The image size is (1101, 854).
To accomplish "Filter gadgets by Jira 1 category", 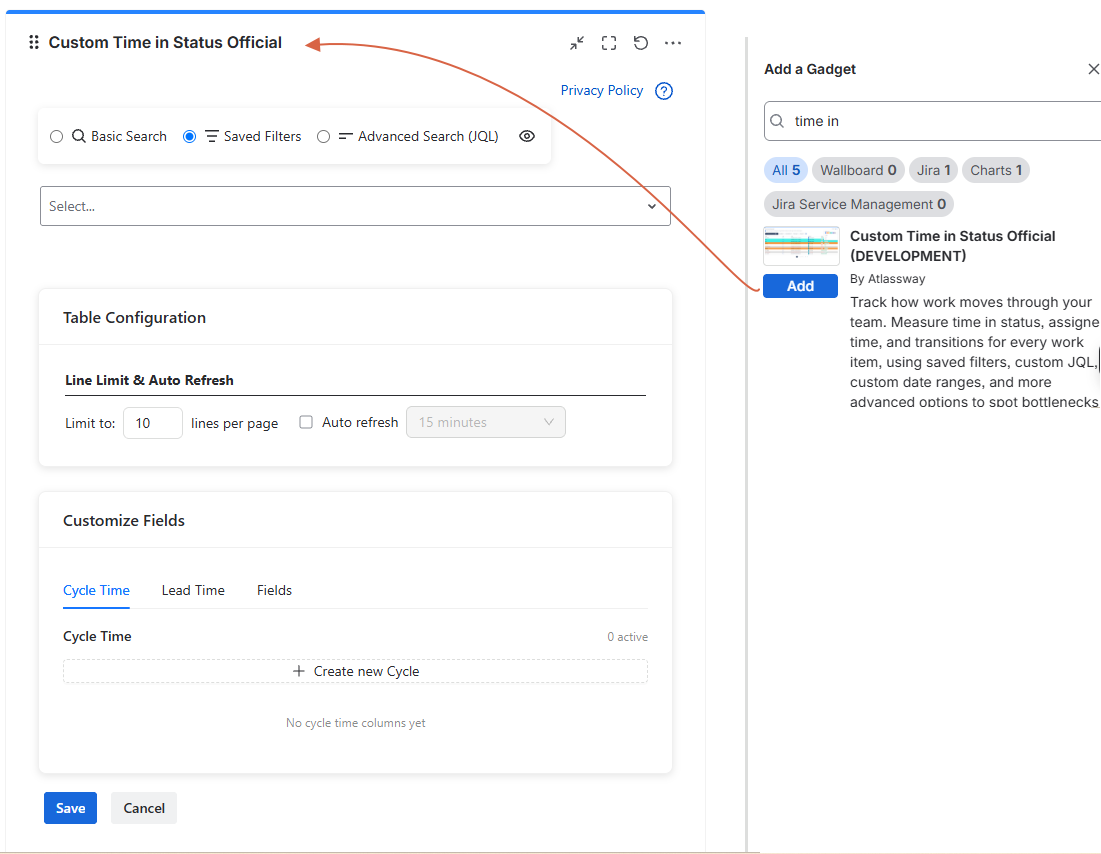I will click(933, 170).
